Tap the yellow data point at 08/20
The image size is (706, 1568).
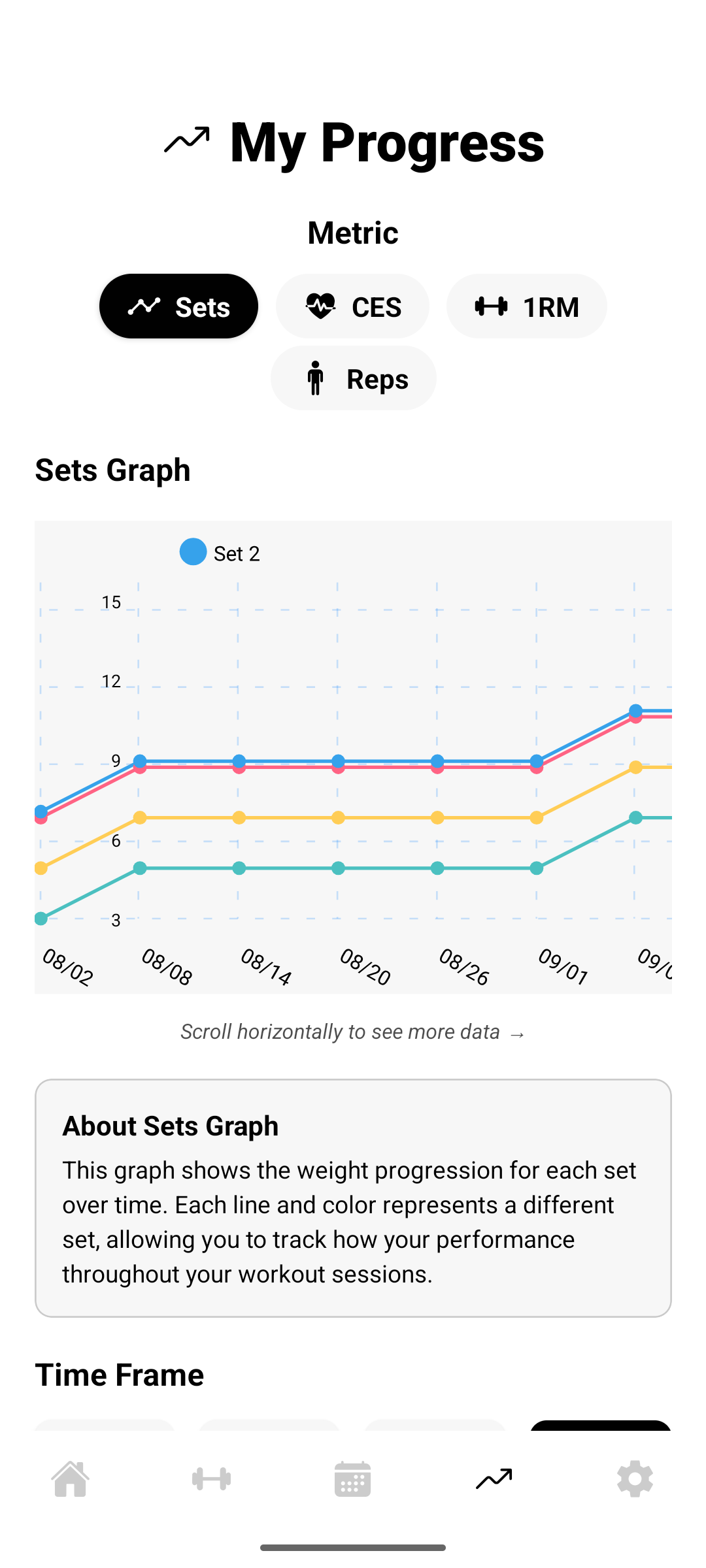338,817
